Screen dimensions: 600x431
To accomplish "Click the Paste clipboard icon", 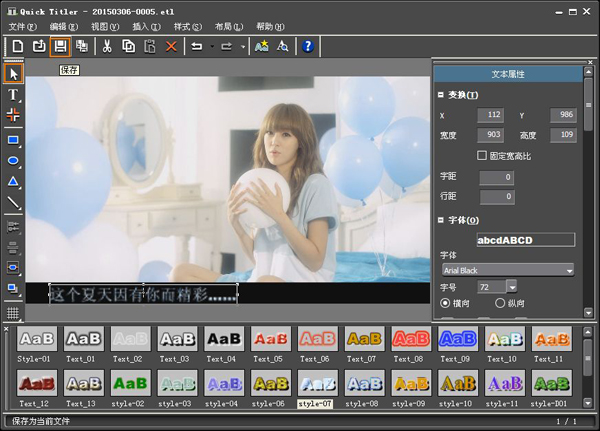I will [x=150, y=46].
